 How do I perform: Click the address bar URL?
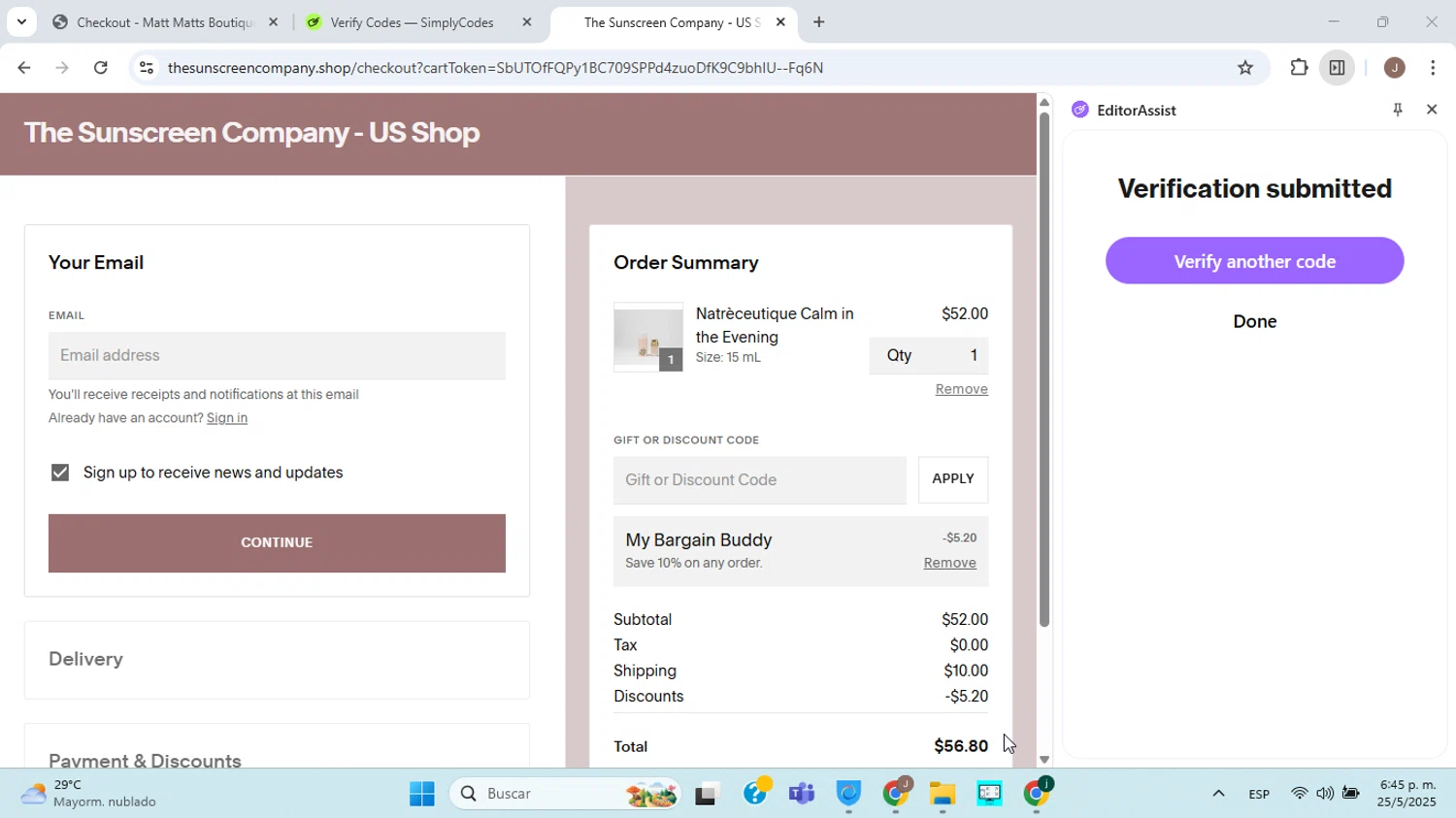pyautogui.click(x=495, y=68)
